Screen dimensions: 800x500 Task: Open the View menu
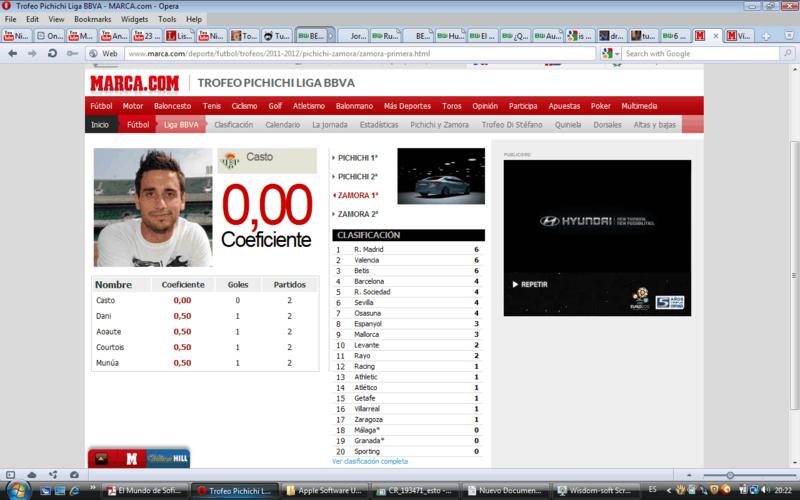[x=56, y=19]
